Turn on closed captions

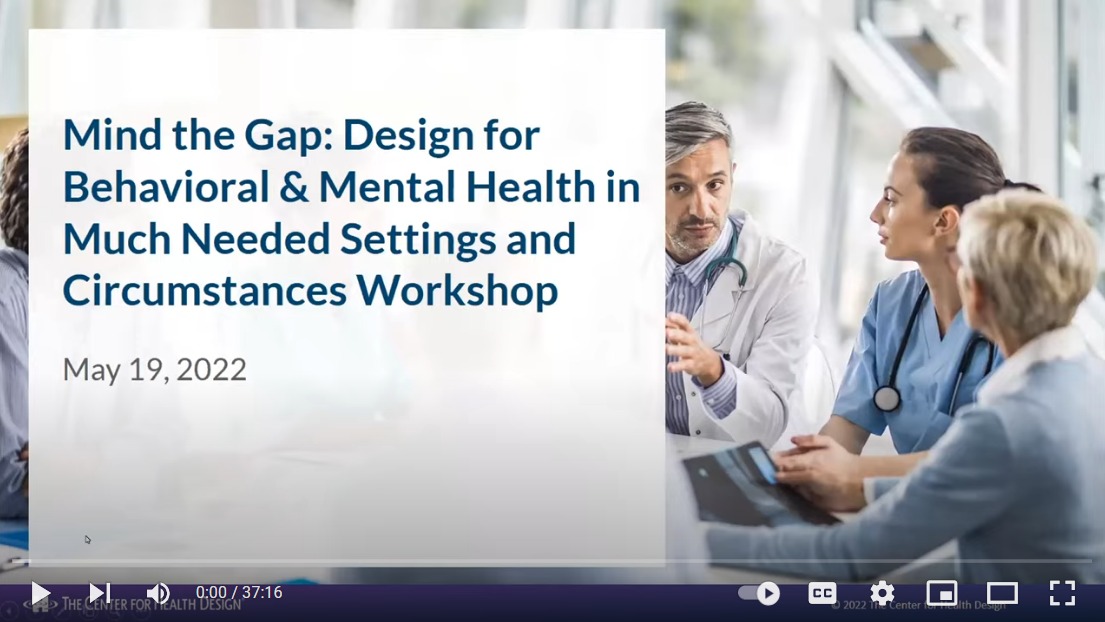tap(822, 593)
